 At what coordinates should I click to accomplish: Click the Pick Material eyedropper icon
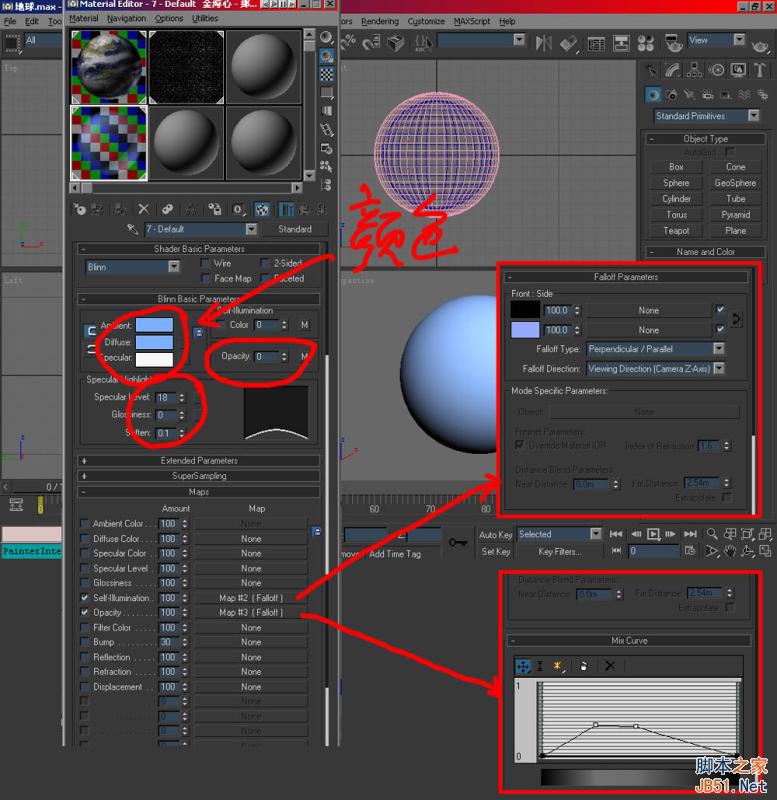(132, 229)
